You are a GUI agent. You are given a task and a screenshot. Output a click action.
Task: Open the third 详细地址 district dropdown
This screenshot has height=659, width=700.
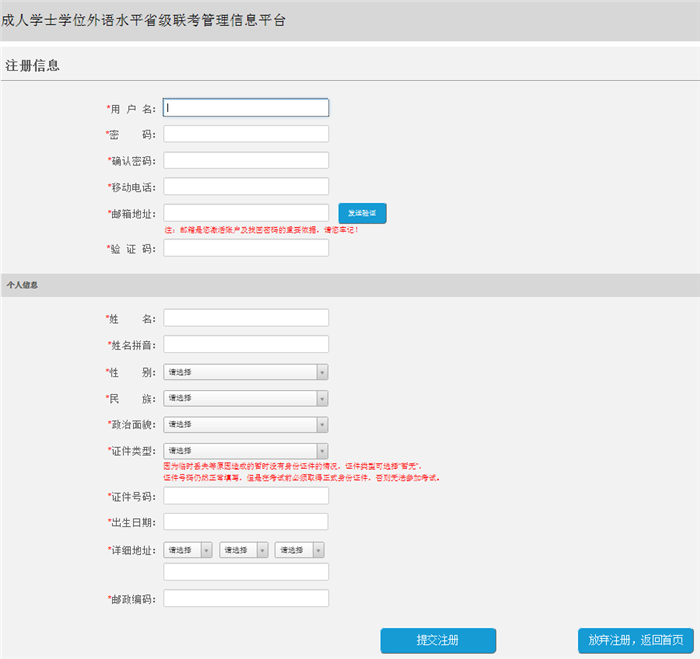[300, 549]
